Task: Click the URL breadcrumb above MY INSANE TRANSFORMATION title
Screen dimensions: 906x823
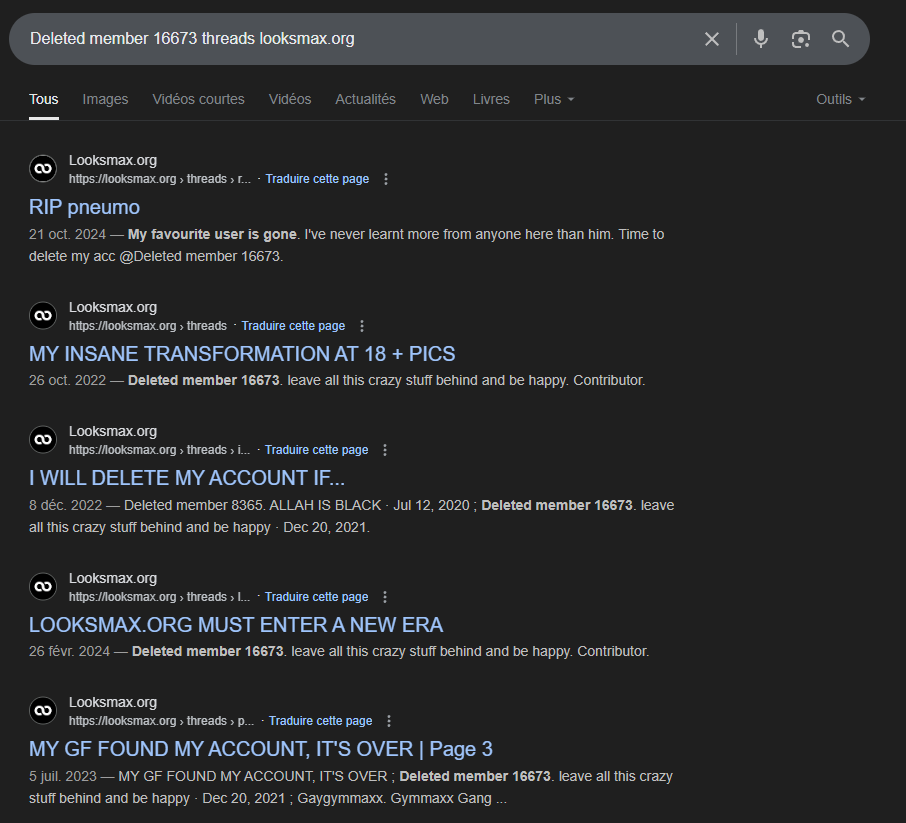Action: [148, 326]
